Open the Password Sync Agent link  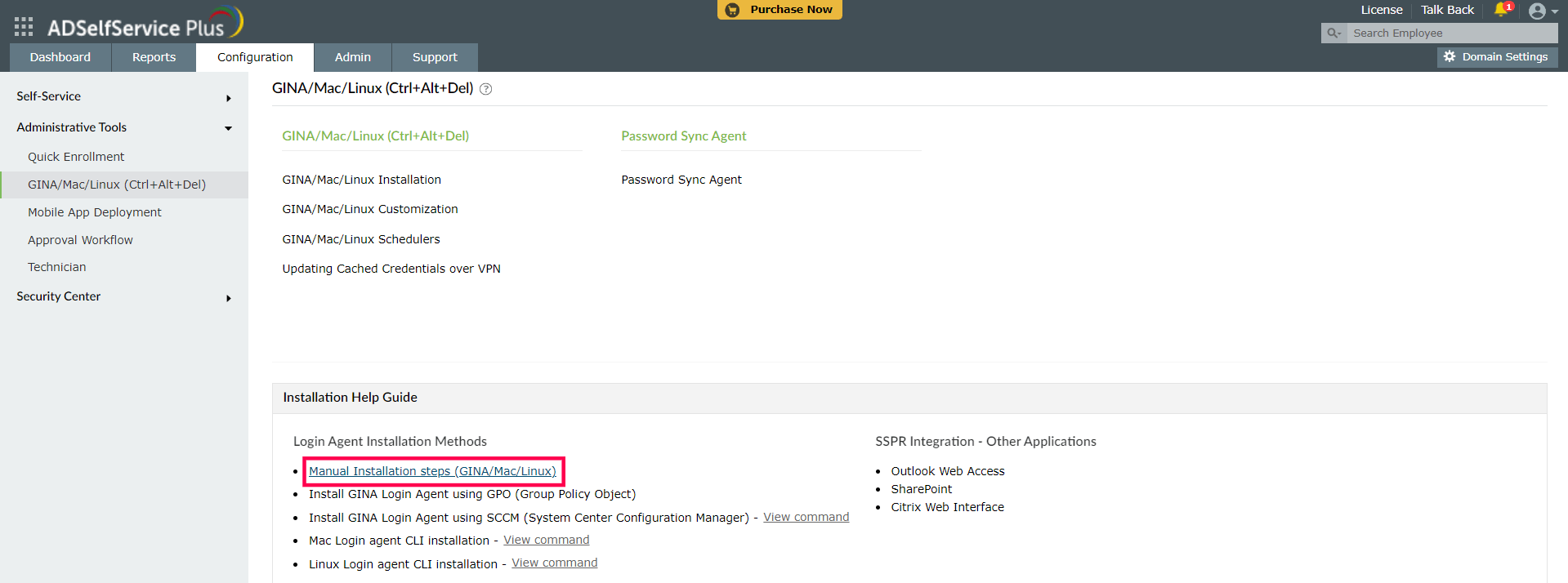pos(681,180)
